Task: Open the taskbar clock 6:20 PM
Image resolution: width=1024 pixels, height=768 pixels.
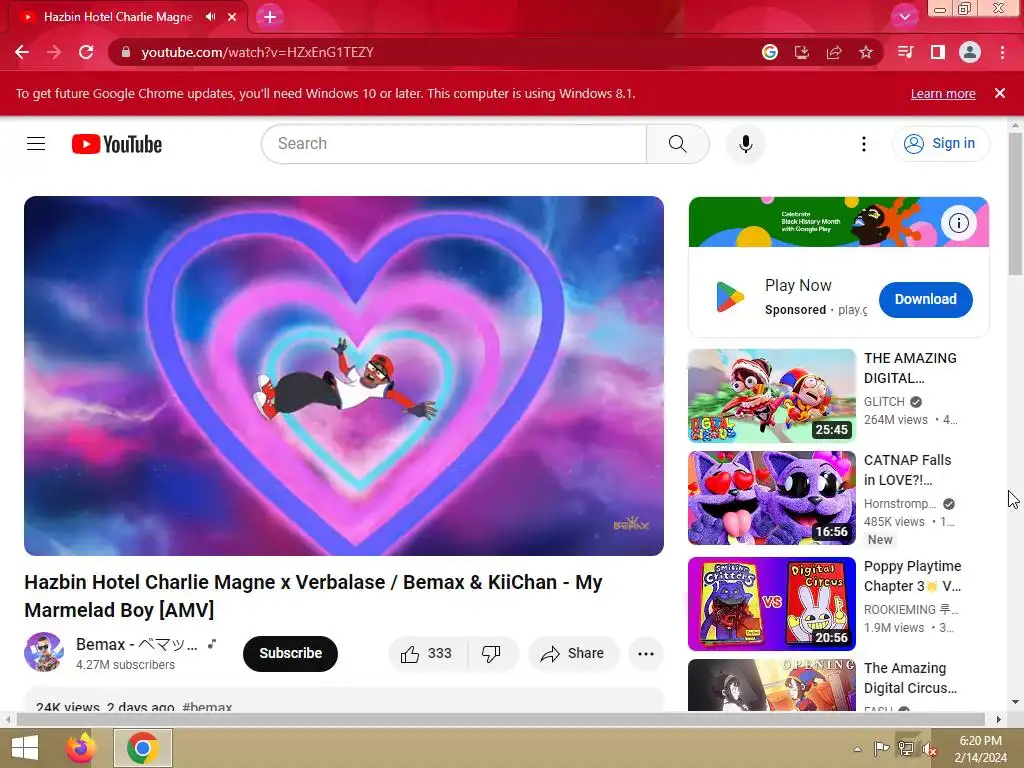Action: (980, 748)
